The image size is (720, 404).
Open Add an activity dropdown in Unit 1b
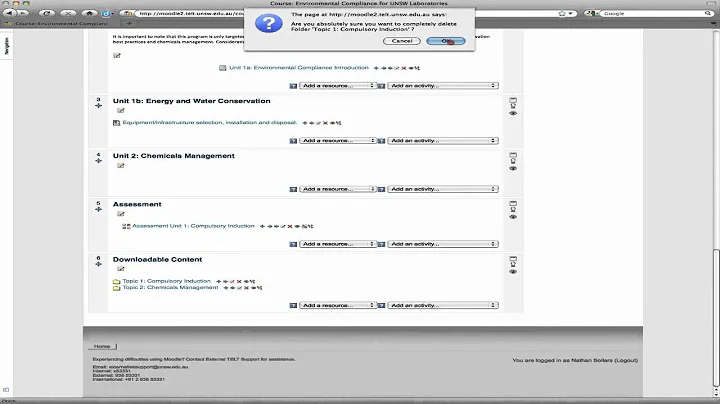(x=443, y=140)
